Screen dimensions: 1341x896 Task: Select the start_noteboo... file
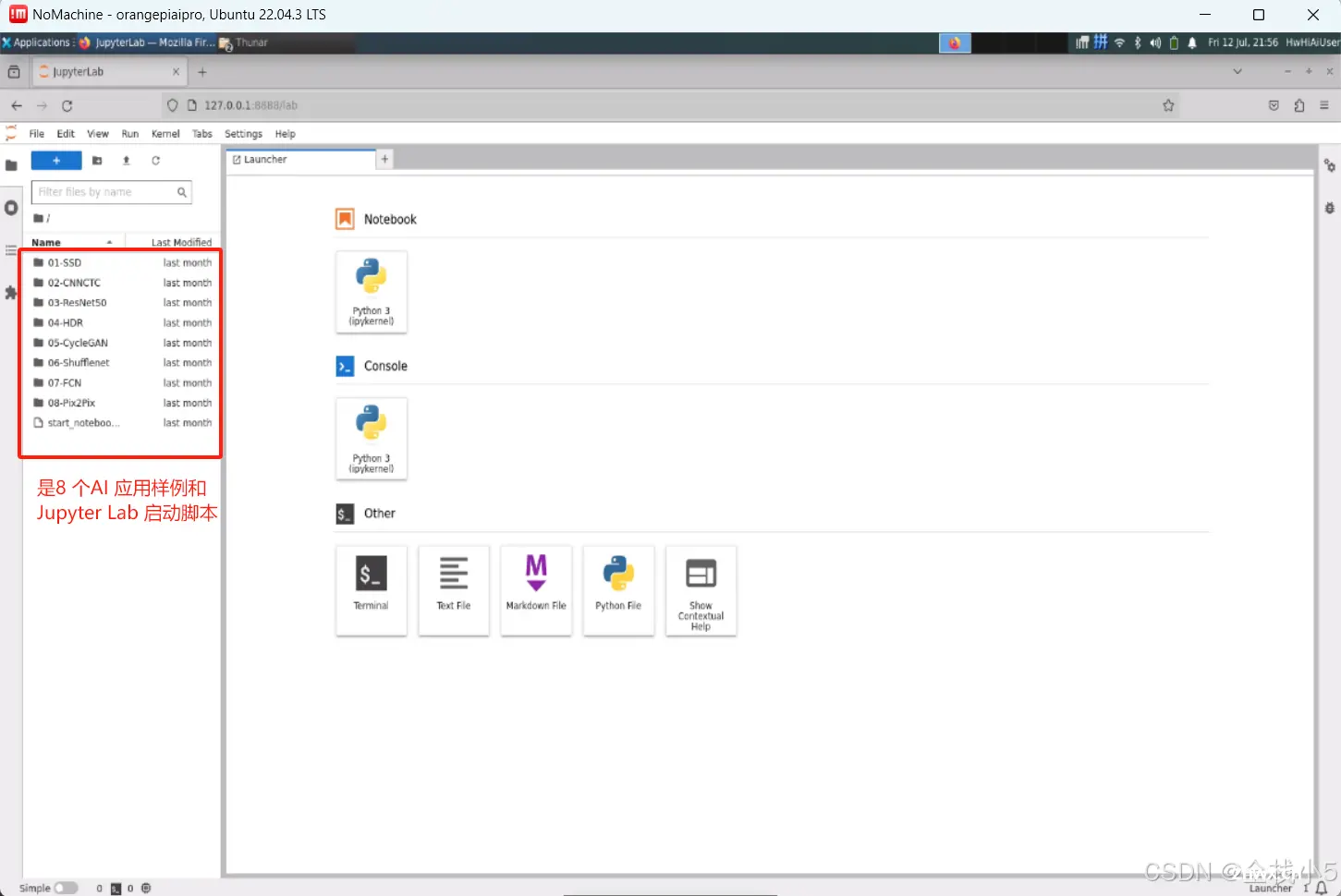click(x=122, y=423)
